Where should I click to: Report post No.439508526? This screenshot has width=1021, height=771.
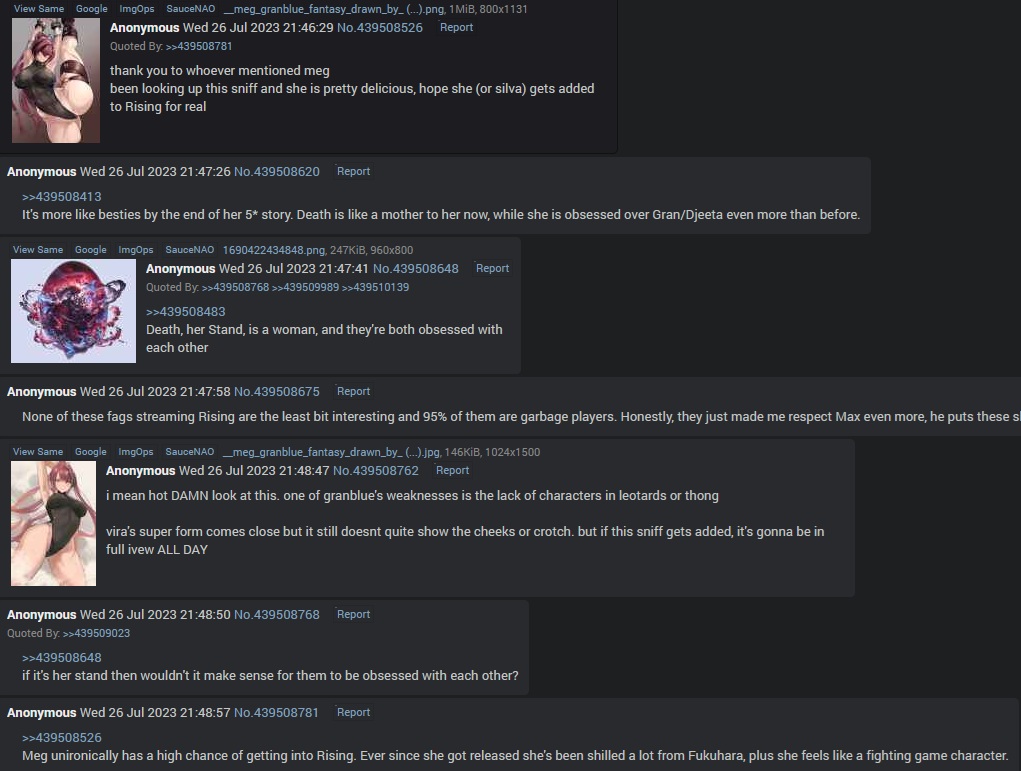(456, 27)
